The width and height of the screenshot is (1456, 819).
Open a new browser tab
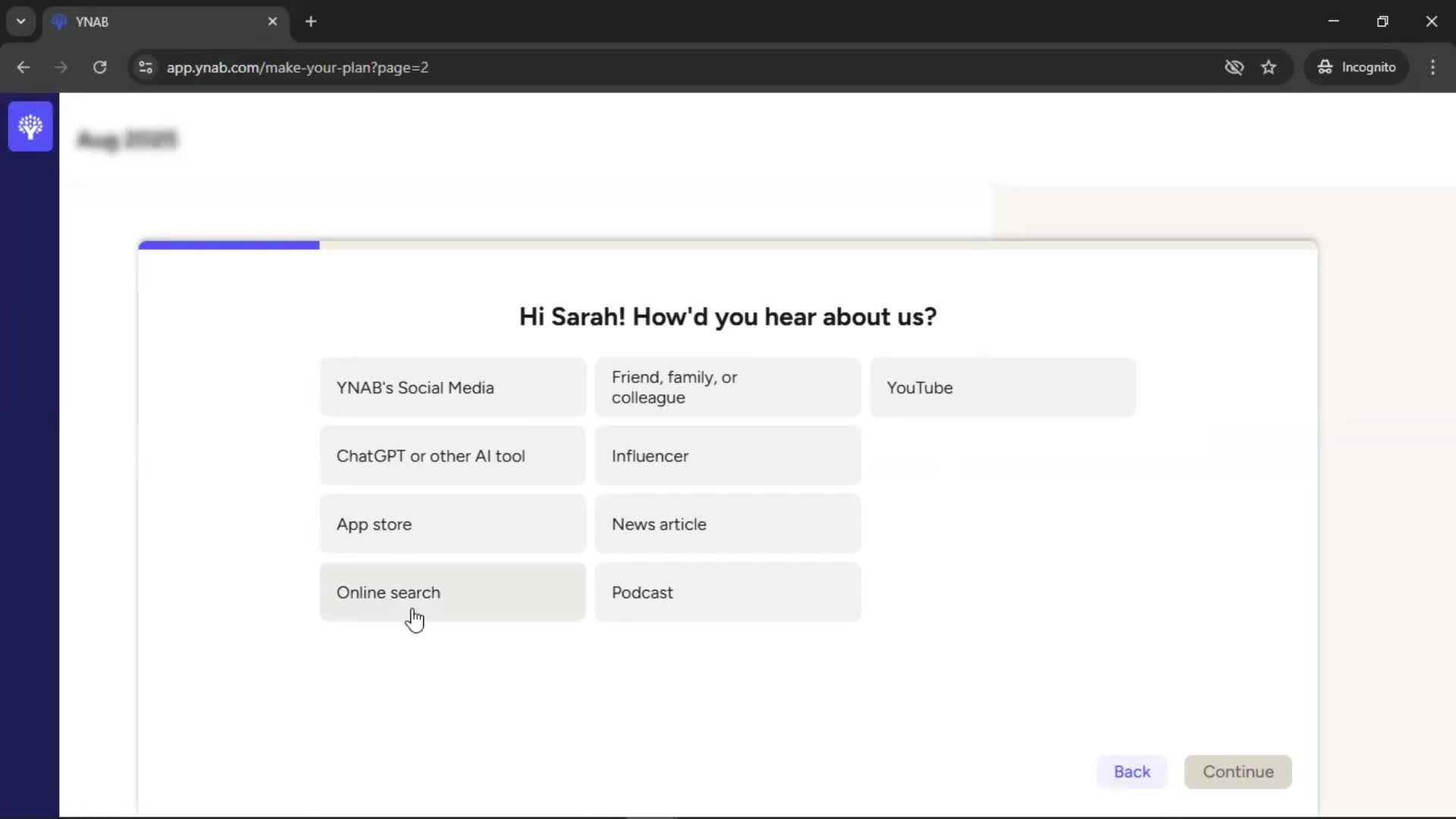[x=311, y=21]
